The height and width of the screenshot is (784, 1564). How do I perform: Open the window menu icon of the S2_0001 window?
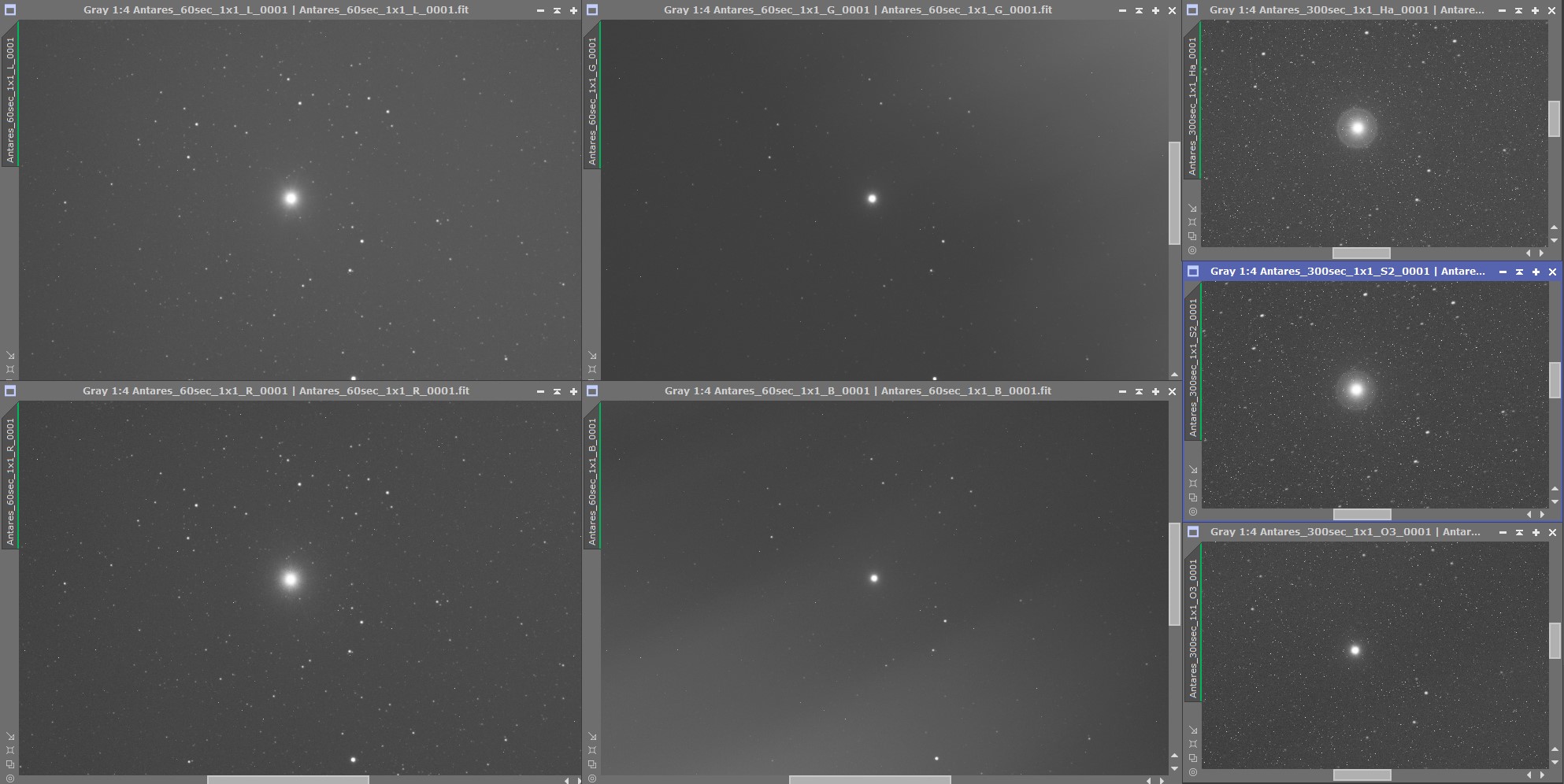click(x=1193, y=272)
